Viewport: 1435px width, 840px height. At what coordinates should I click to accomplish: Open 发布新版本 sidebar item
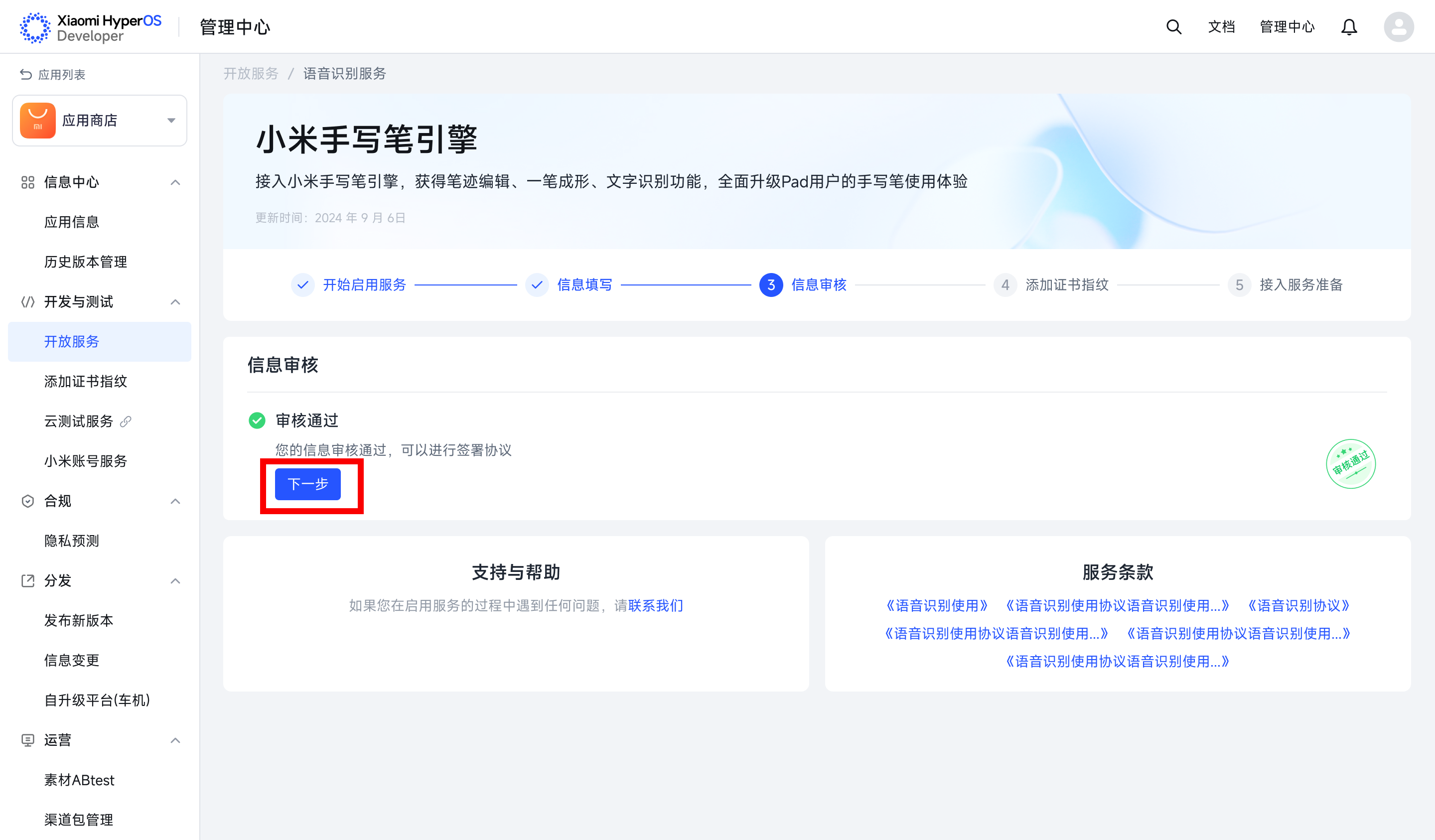coord(100,621)
